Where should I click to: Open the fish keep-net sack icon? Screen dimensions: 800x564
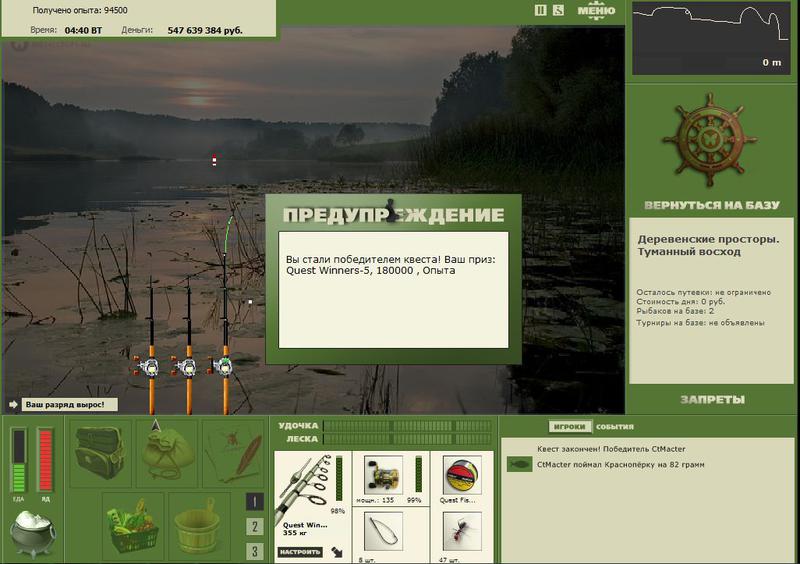(167, 453)
